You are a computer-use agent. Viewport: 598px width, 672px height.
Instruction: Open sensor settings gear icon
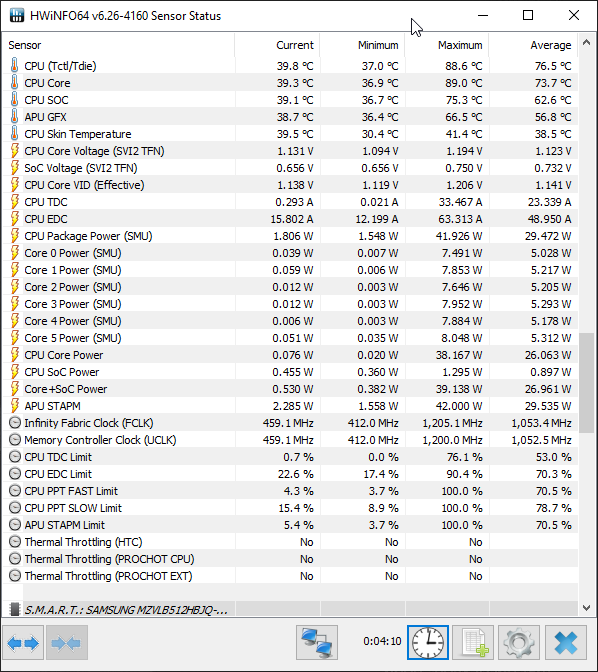pos(519,642)
